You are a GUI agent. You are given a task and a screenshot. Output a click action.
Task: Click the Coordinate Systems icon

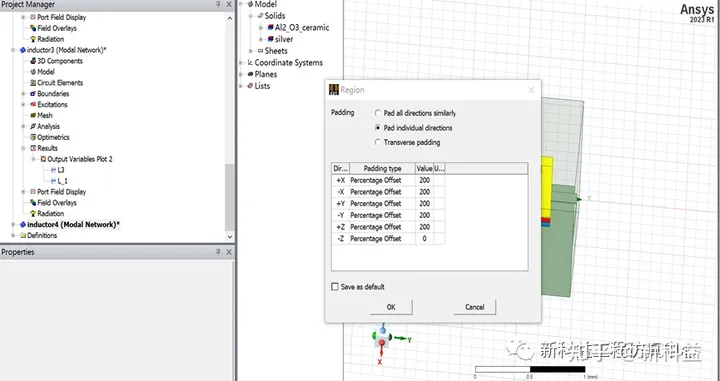(250, 62)
